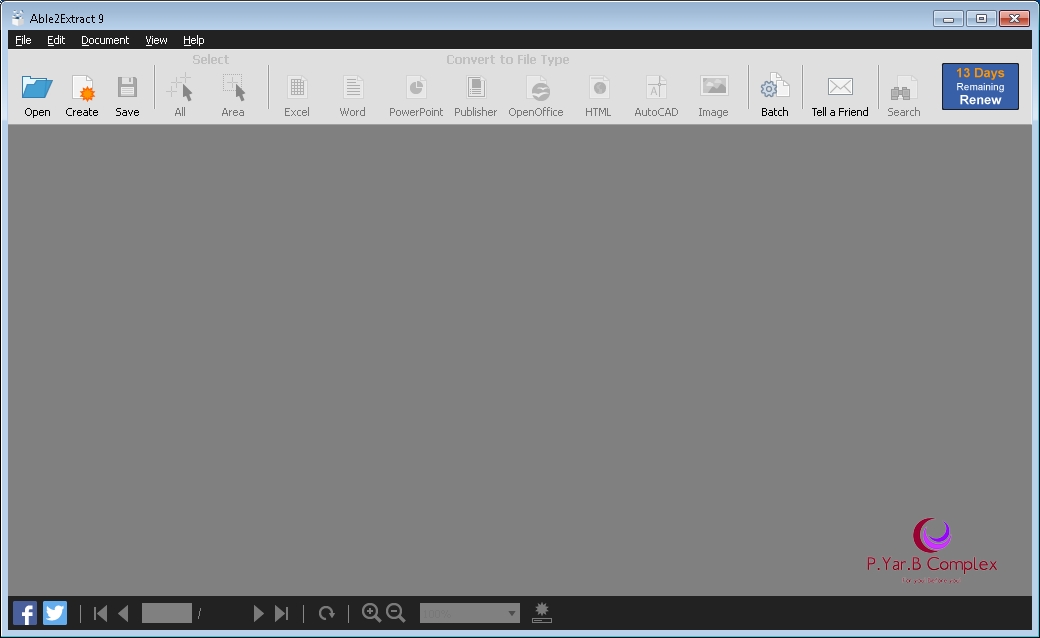This screenshot has height=638, width=1040.
Task: Convert to Image icon
Action: [714, 86]
